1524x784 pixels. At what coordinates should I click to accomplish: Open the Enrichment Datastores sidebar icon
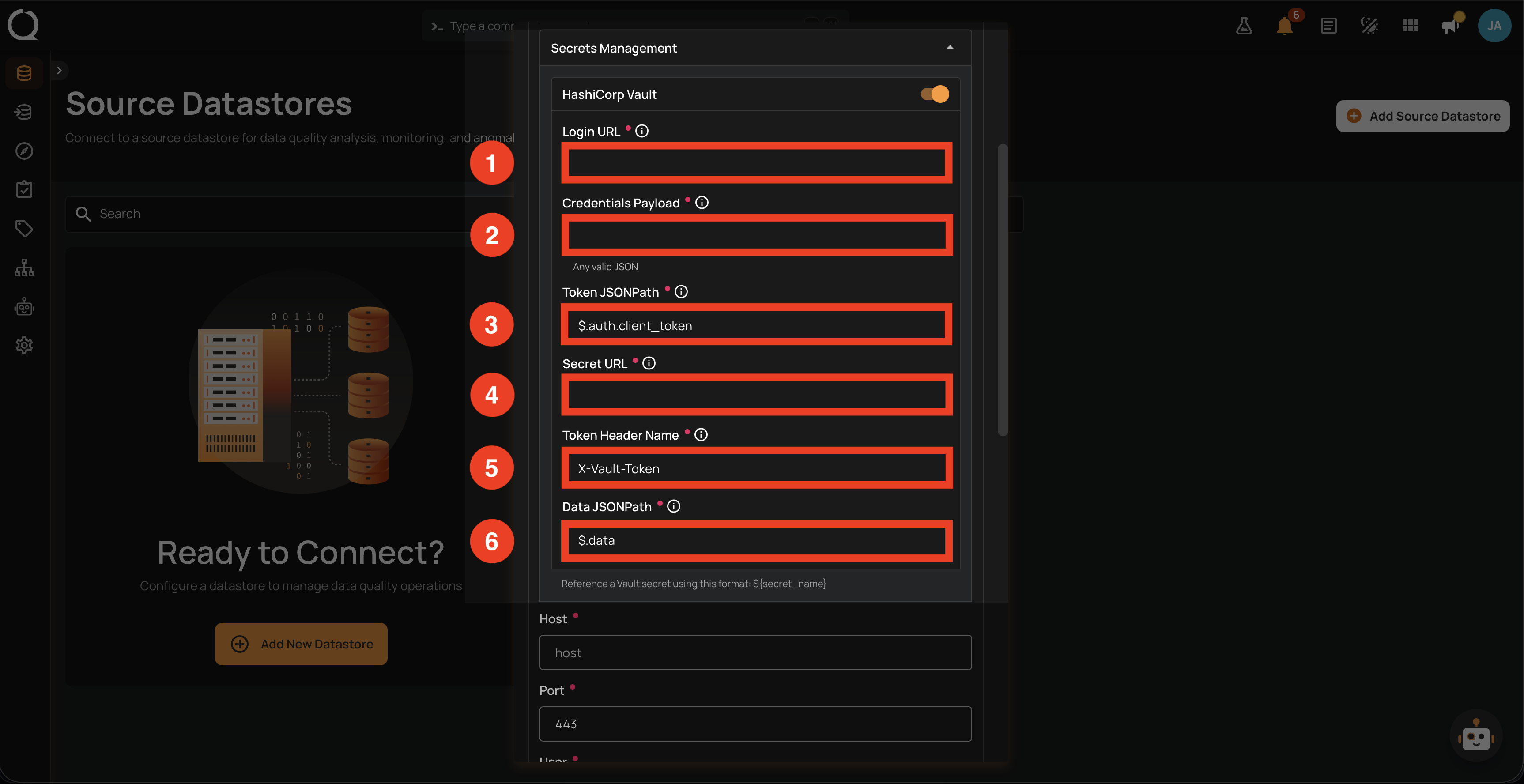(x=24, y=112)
